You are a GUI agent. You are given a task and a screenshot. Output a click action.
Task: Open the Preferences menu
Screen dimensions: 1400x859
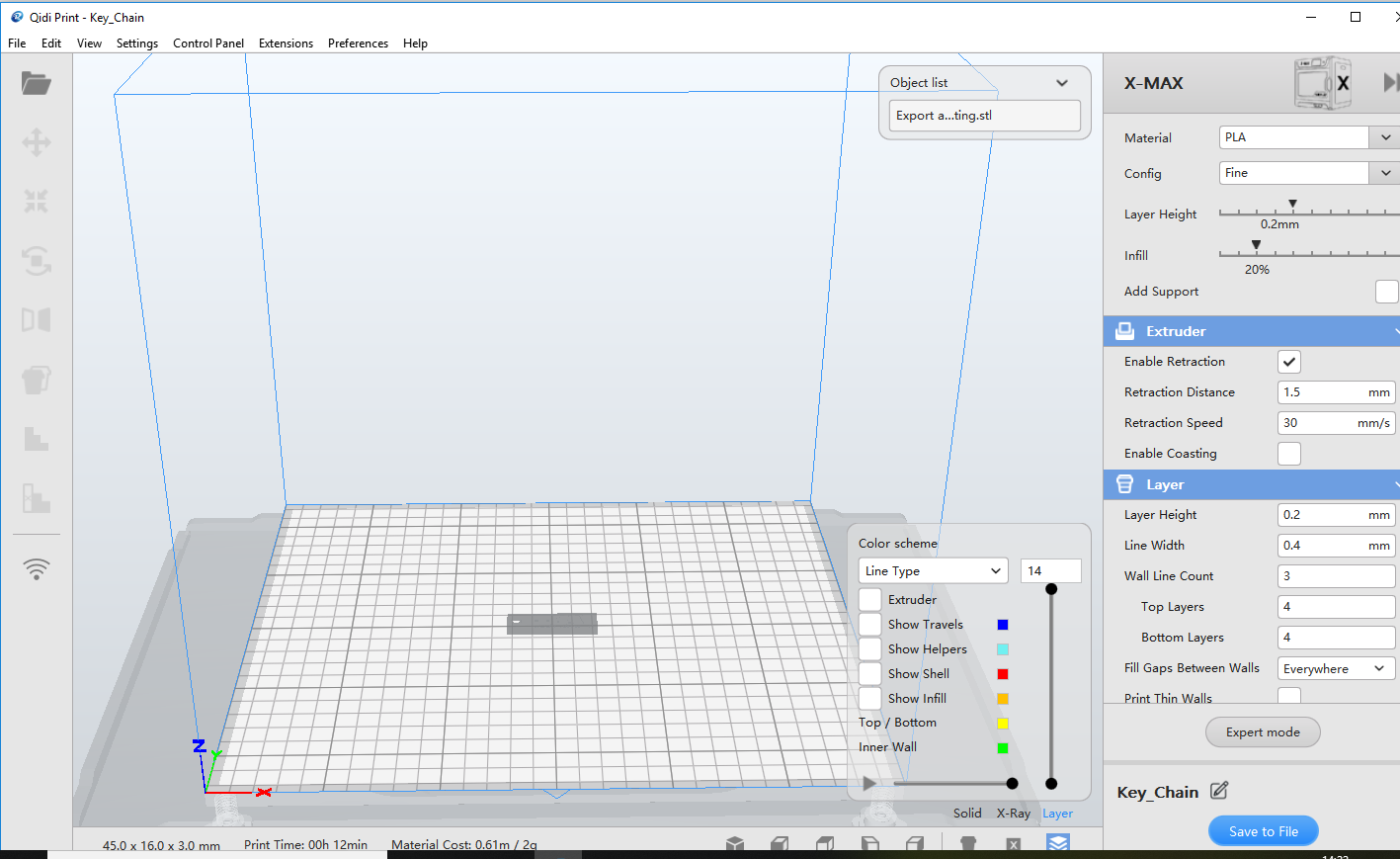pos(358,43)
